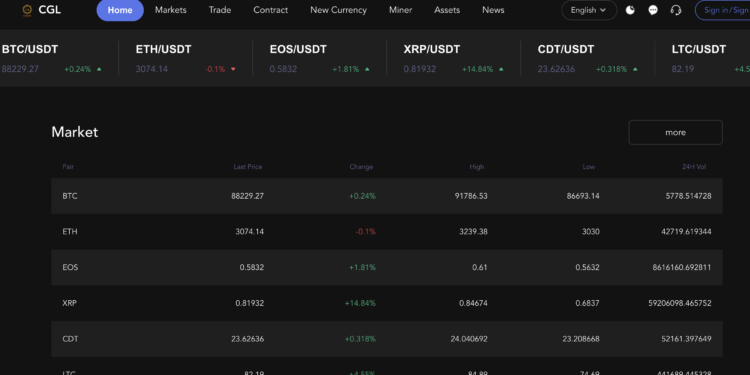Screen dimensions: 750x375
Task: Click the Sign in / Sign up button
Action: pyautogui.click(x=722, y=10)
